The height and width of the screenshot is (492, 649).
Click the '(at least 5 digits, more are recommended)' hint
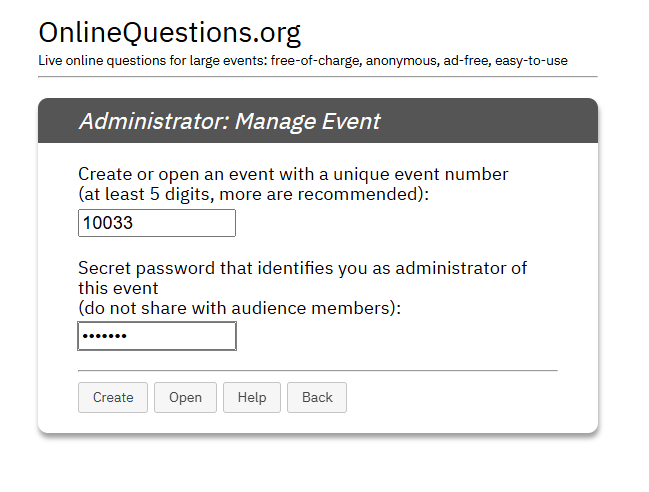coord(253,194)
